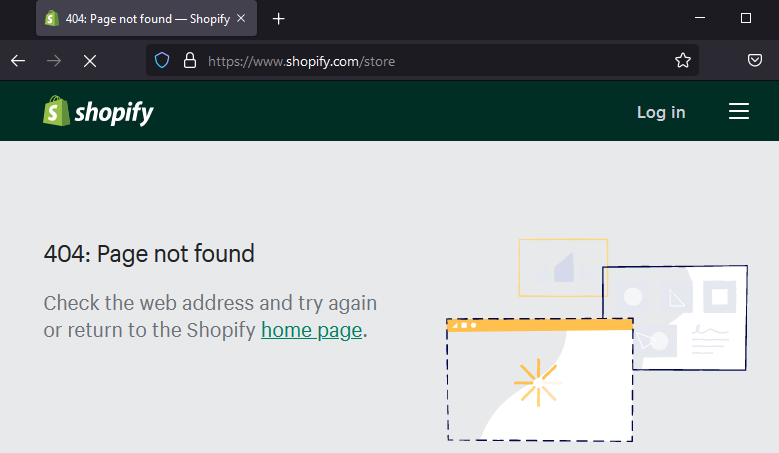Click the forward navigation arrow

coord(54,61)
